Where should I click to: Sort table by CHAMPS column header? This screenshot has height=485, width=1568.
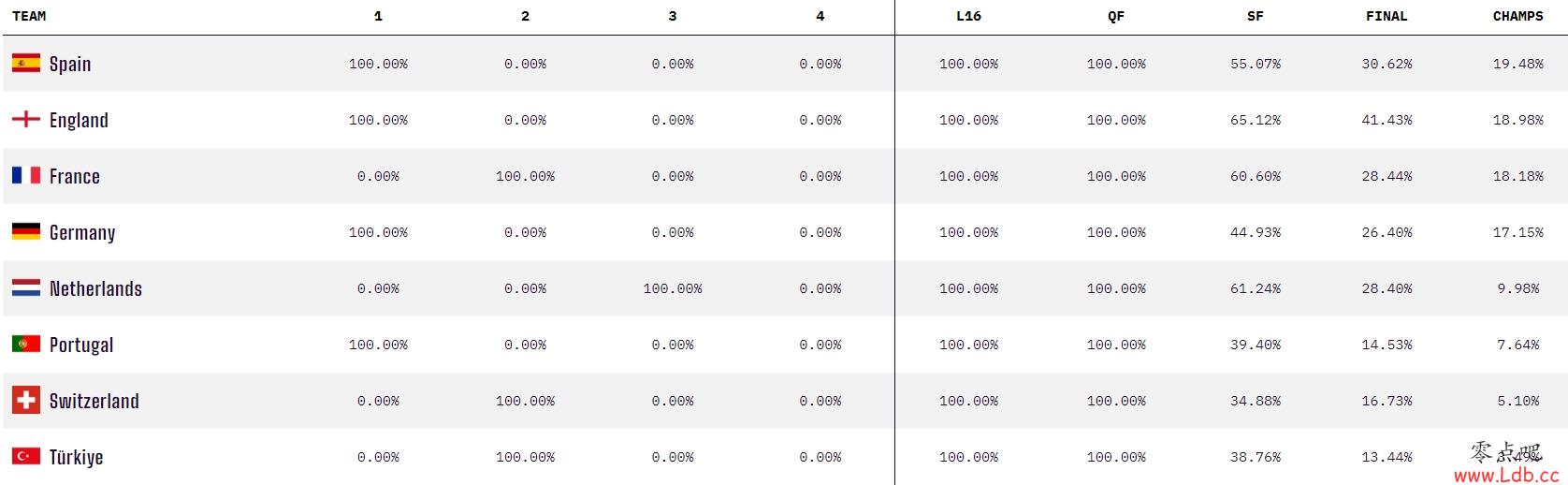(x=1517, y=16)
